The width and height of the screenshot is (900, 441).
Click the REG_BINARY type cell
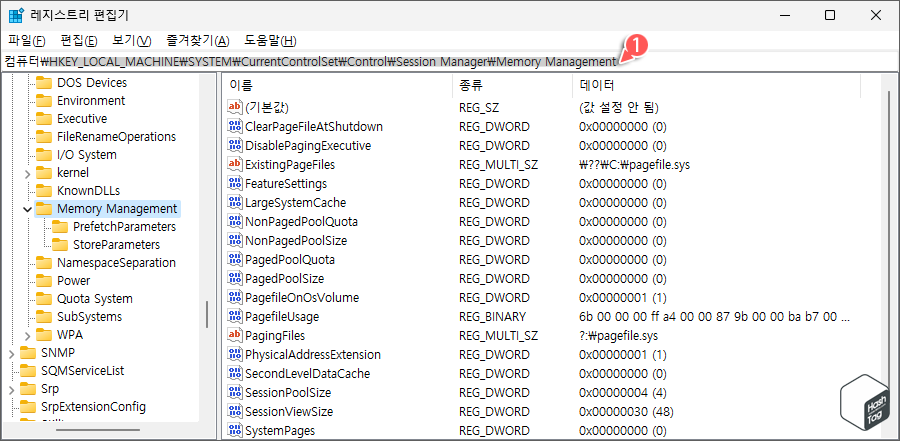pos(492,317)
